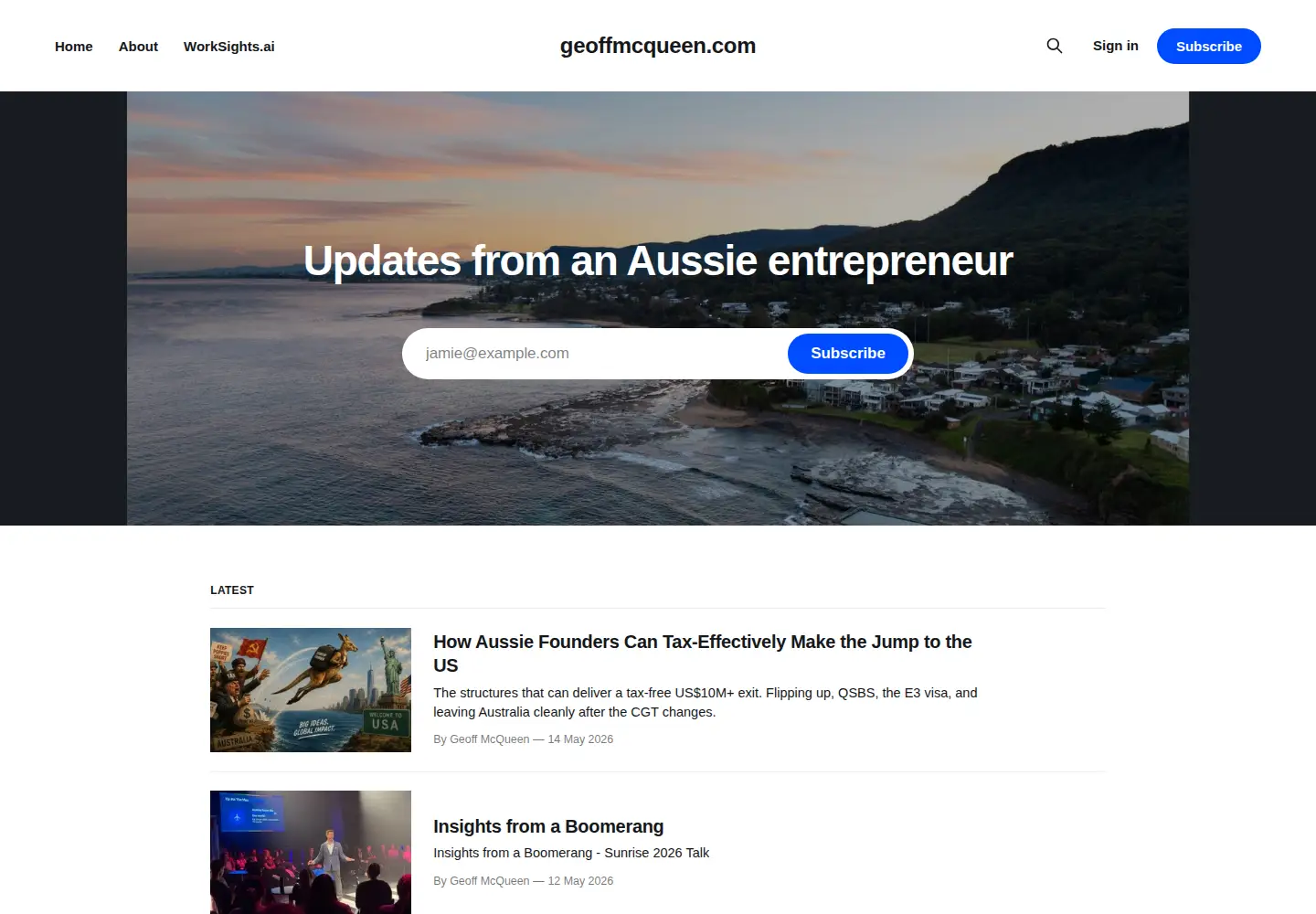Open the kangaroo jumping to USA thumbnail
Image resolution: width=1316 pixels, height=914 pixels.
pos(311,690)
